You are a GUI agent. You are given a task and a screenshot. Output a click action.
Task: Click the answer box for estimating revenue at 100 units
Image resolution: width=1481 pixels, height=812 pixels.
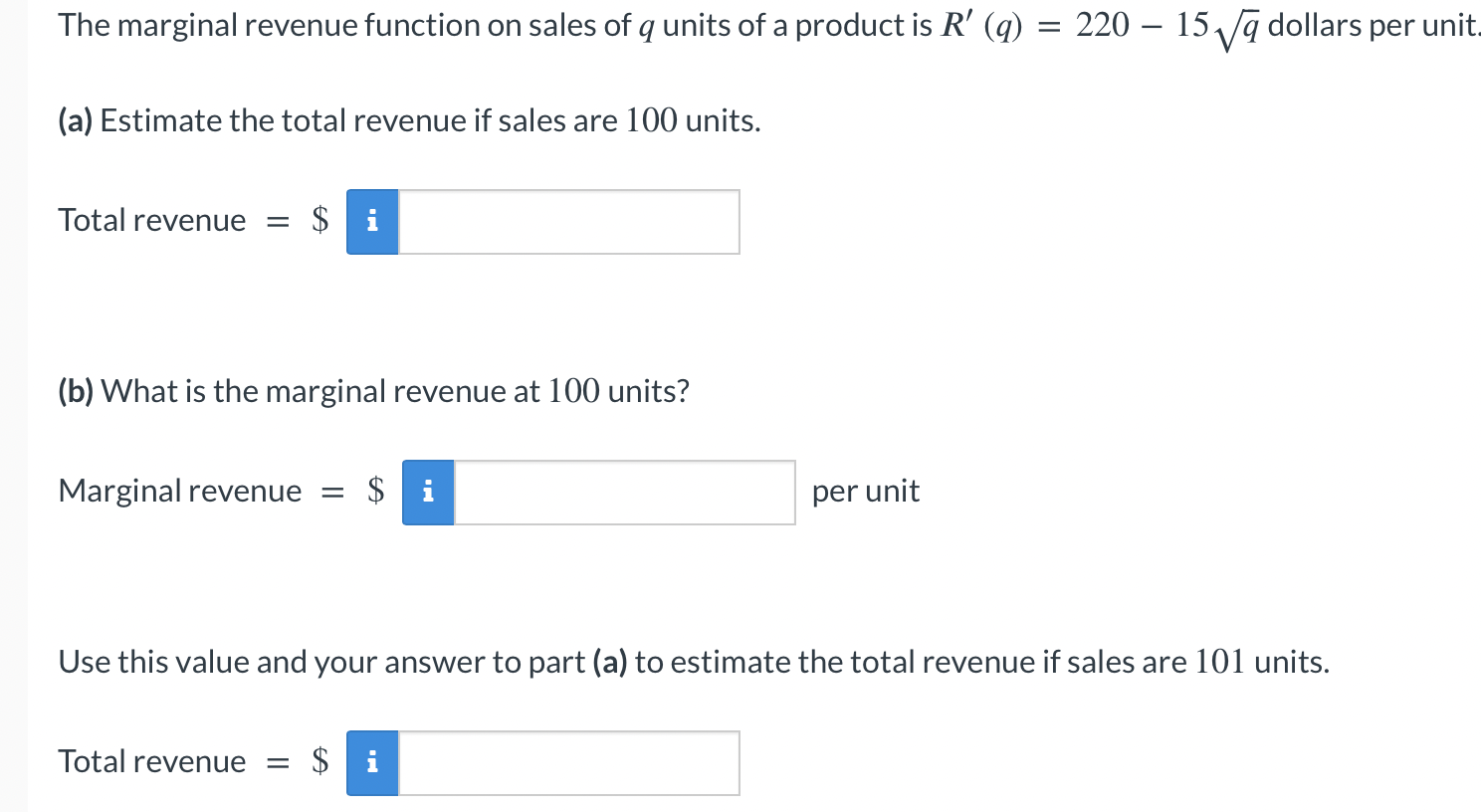(567, 222)
